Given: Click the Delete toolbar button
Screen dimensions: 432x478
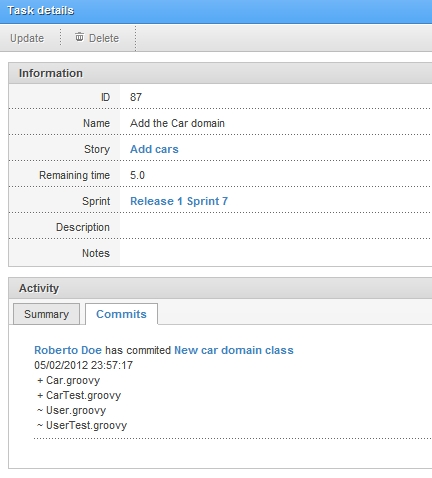Looking at the screenshot, I should click(97, 38).
